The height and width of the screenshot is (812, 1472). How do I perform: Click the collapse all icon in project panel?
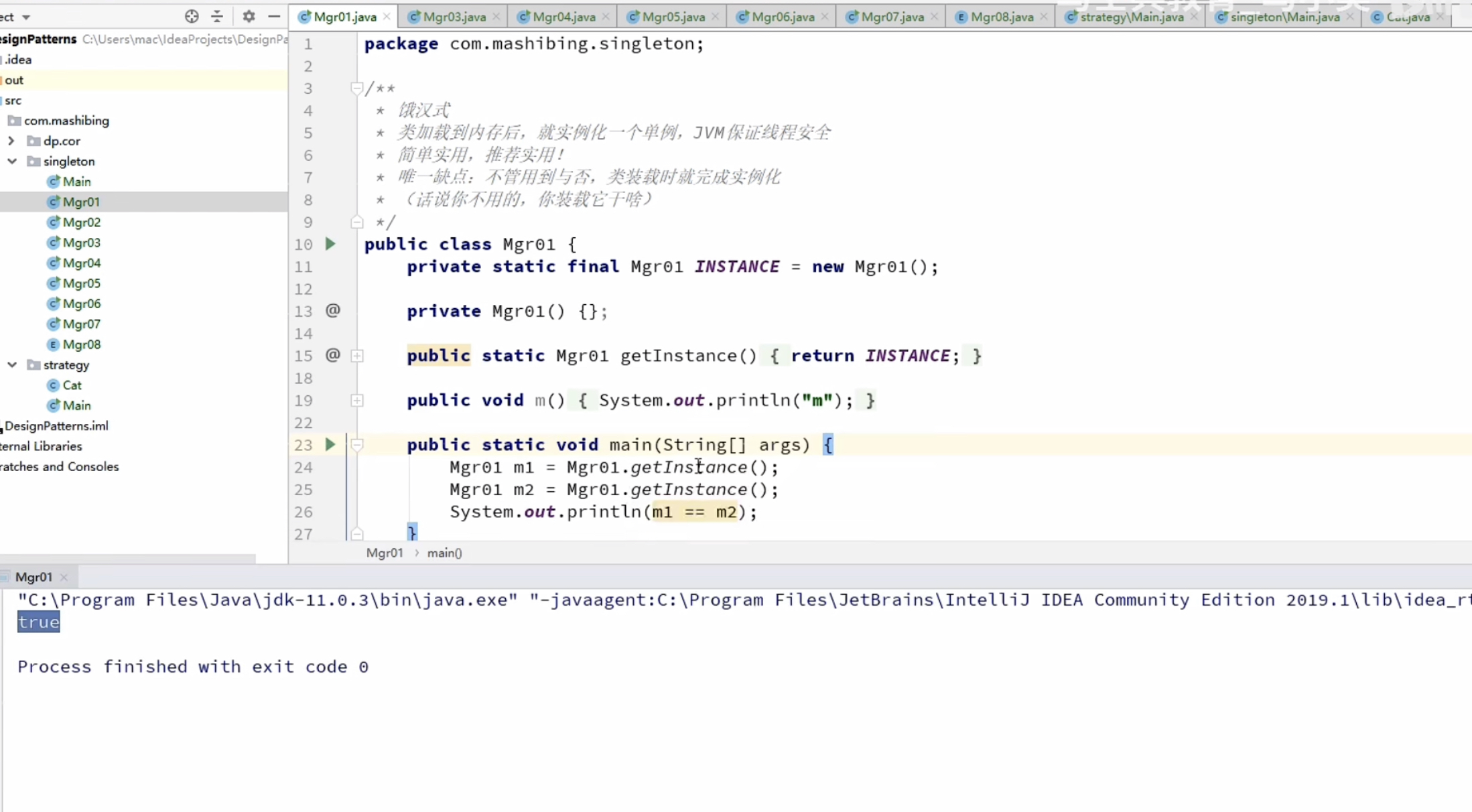click(x=217, y=16)
